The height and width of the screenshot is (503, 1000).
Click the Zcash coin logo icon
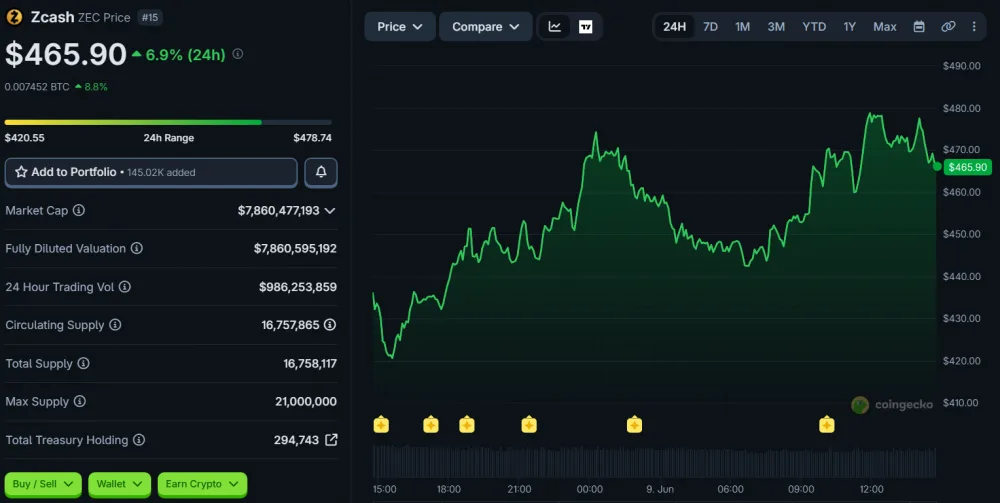click(14, 17)
